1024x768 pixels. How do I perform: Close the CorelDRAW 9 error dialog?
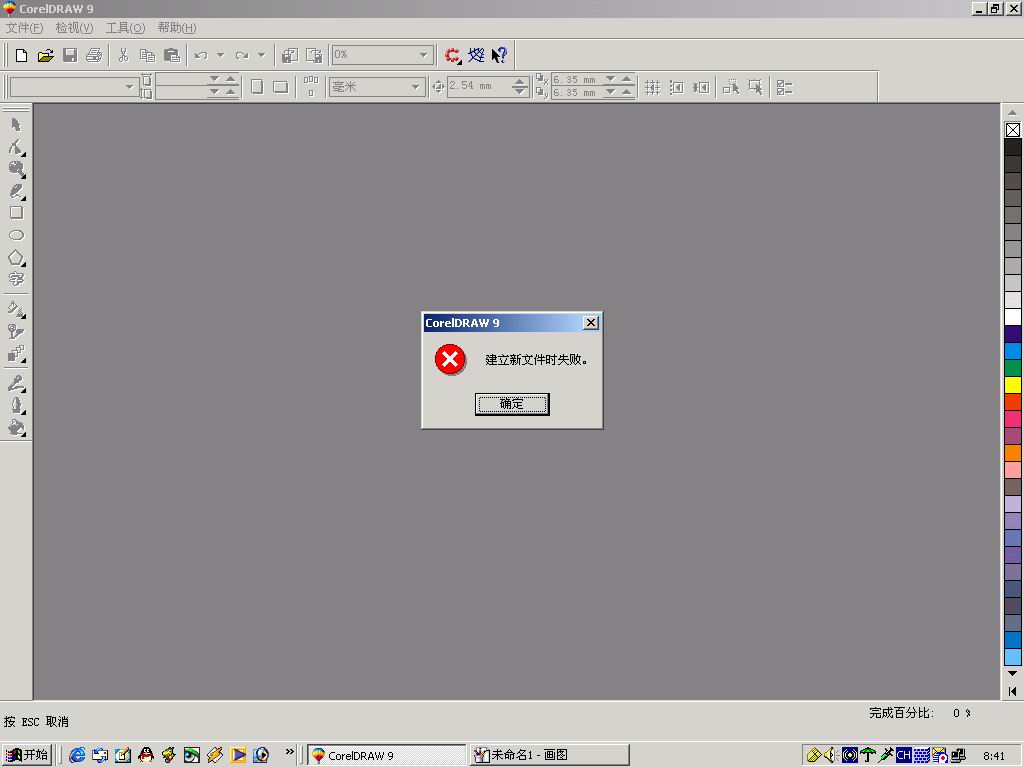590,323
